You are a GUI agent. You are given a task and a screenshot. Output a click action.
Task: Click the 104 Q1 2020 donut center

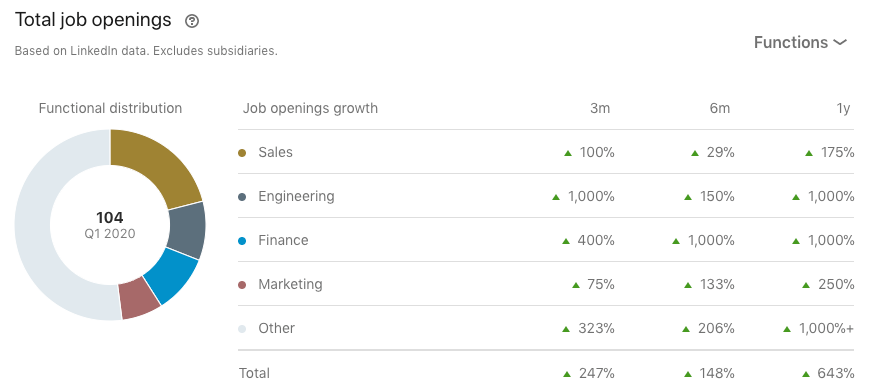pos(110,225)
